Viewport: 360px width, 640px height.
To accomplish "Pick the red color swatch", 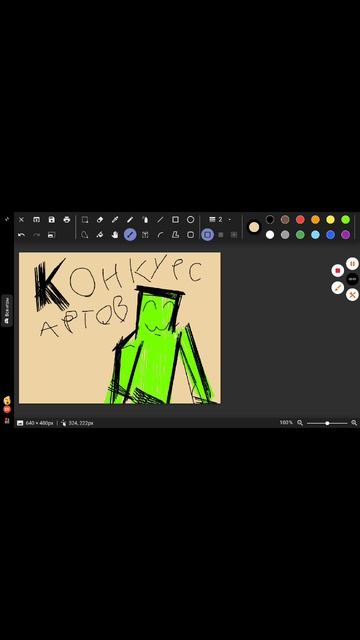I will [300, 220].
